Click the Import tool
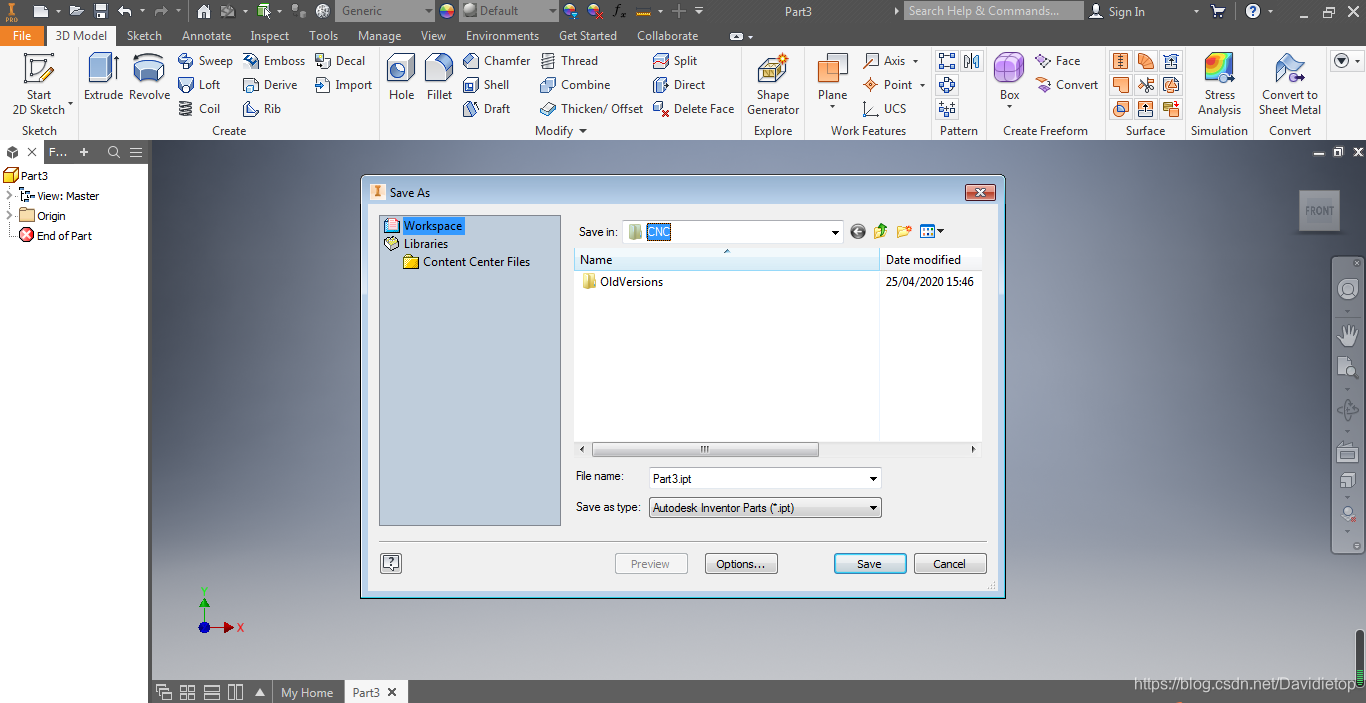1366x703 pixels. tap(343, 85)
